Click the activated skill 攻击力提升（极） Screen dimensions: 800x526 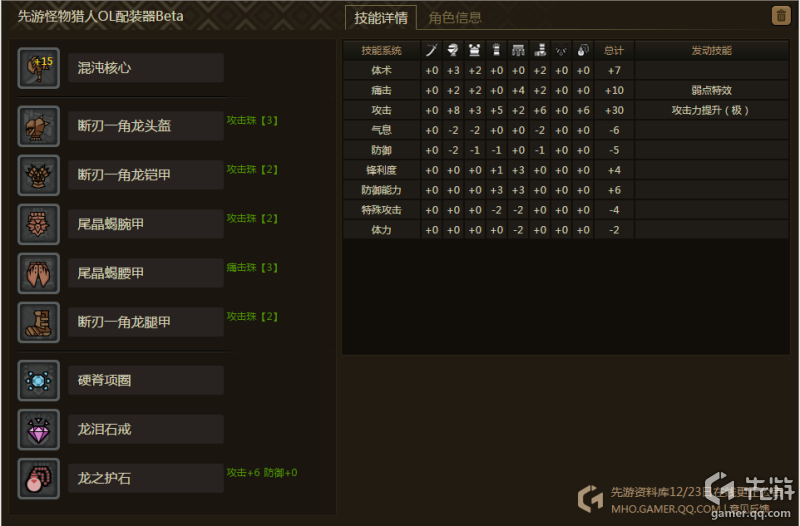(x=710, y=110)
